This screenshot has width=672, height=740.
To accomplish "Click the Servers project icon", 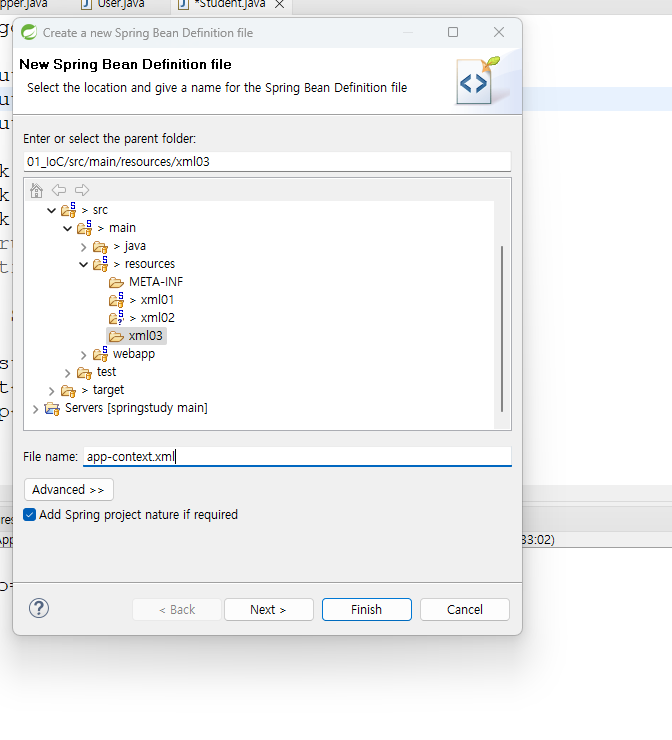I will coord(52,408).
